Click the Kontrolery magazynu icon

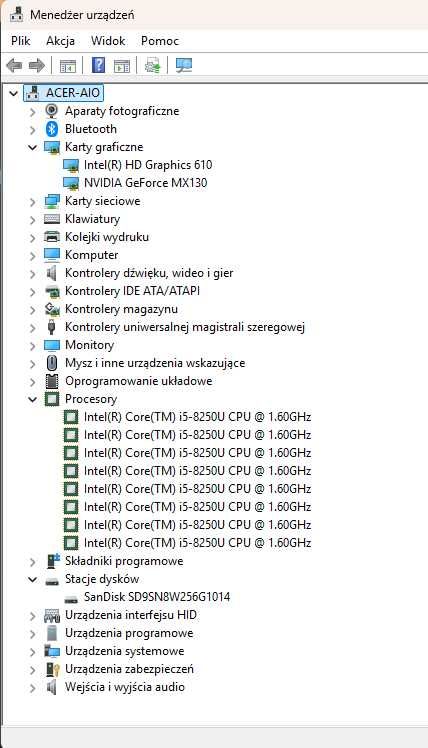[x=52, y=309]
